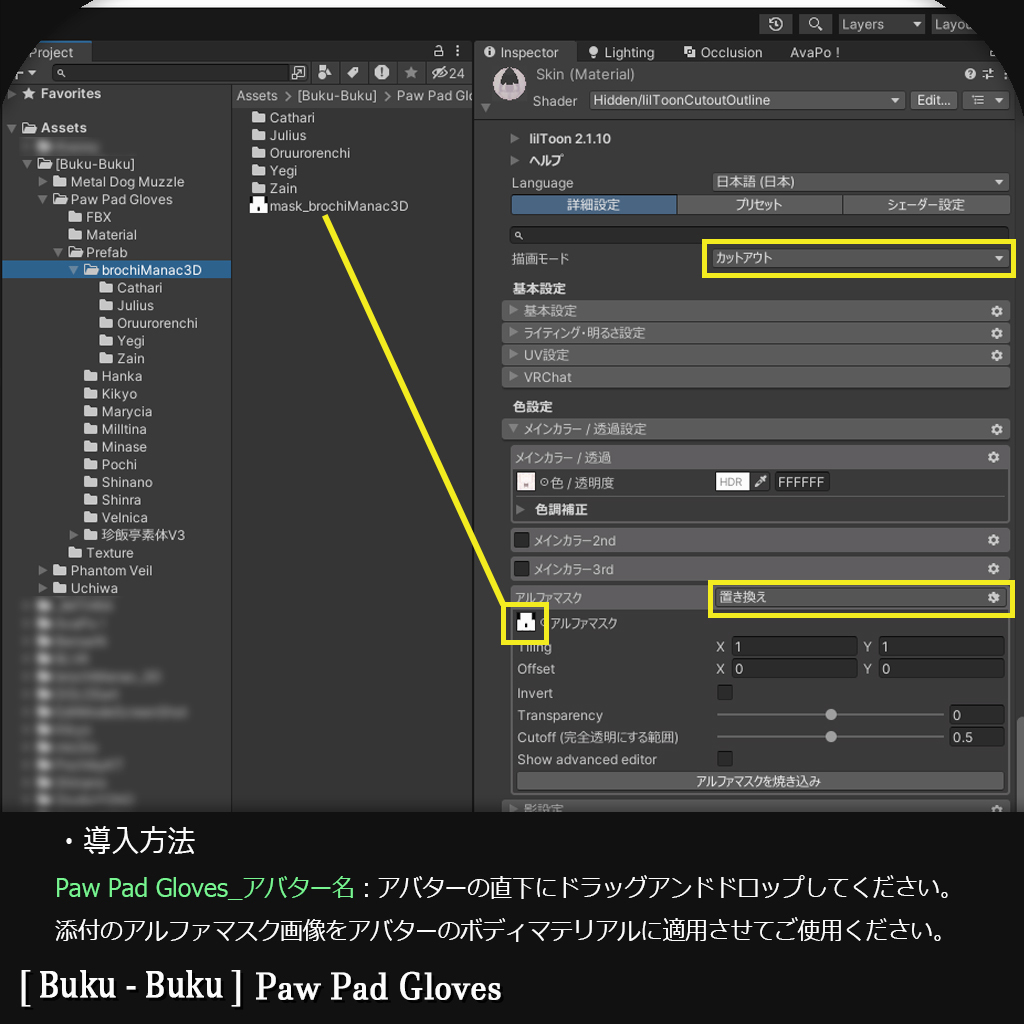Toggle the favorites star in Project toolbar
The image size is (1024, 1024).
coord(412,73)
